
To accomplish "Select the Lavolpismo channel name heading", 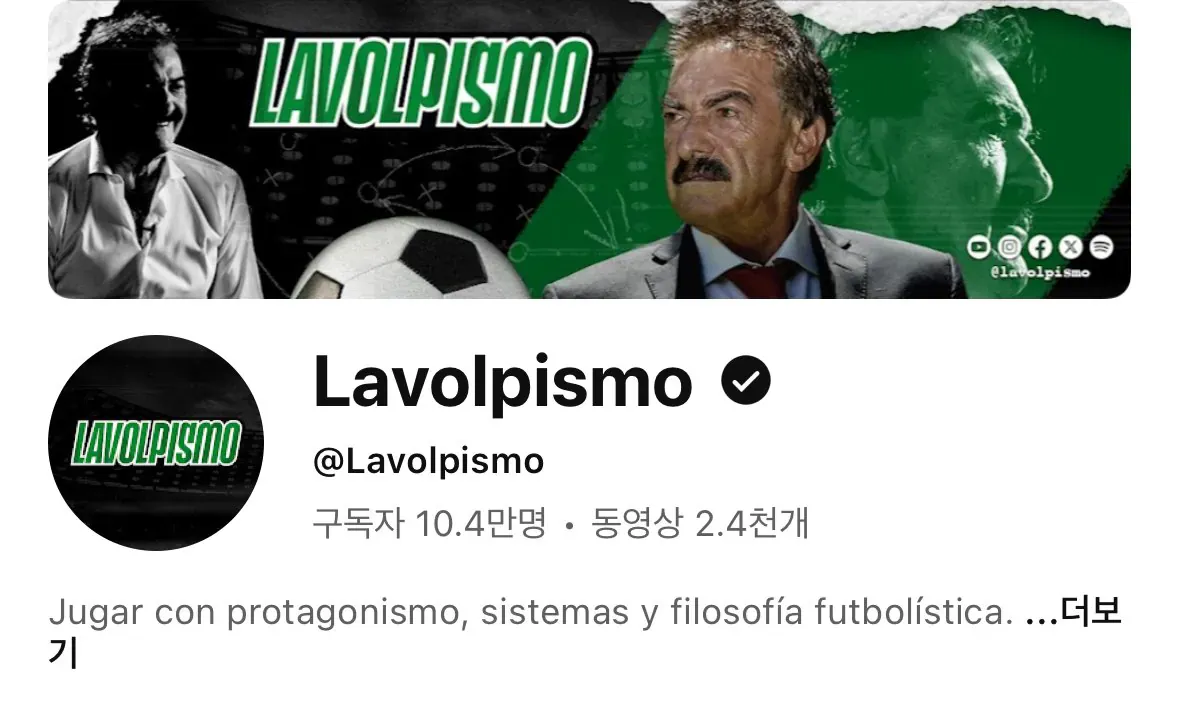I will click(502, 383).
